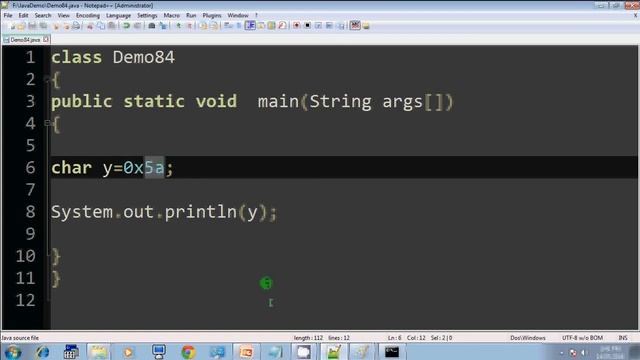Viewport: 640px width, 360px height.
Task: Open the Search menu
Action: (x=43, y=15)
